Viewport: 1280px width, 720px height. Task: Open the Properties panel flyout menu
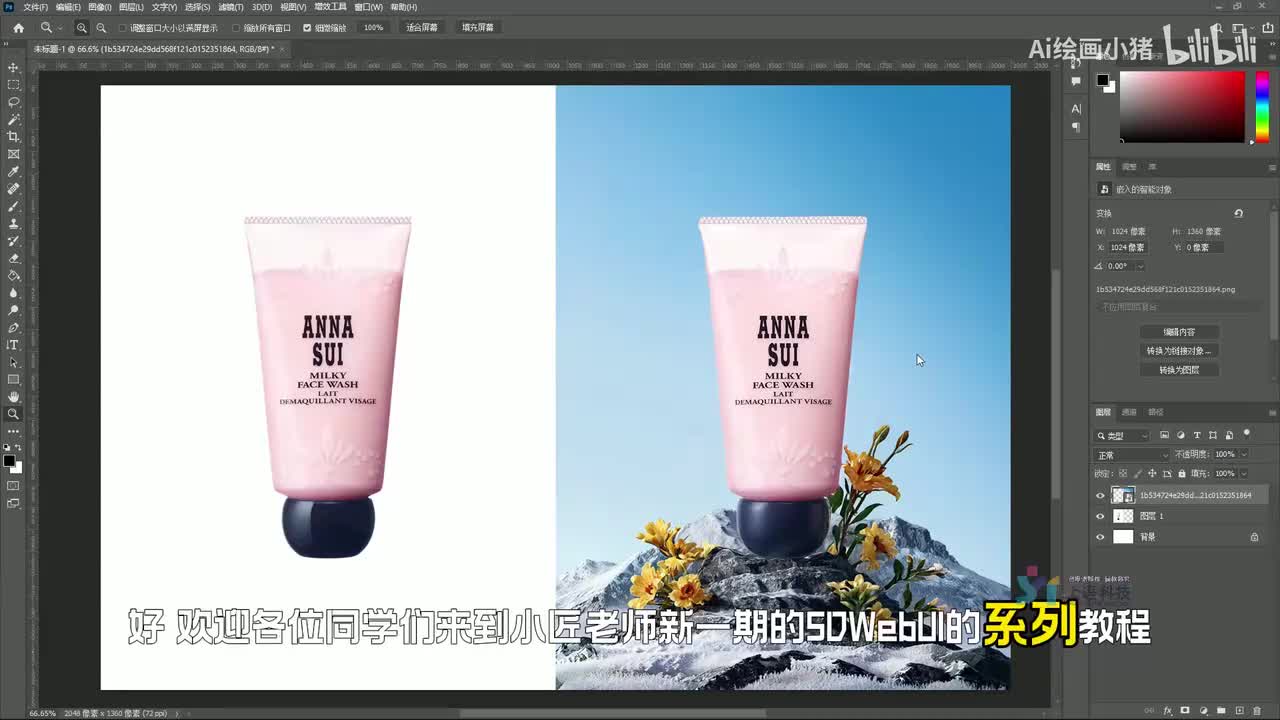tap(1272, 167)
